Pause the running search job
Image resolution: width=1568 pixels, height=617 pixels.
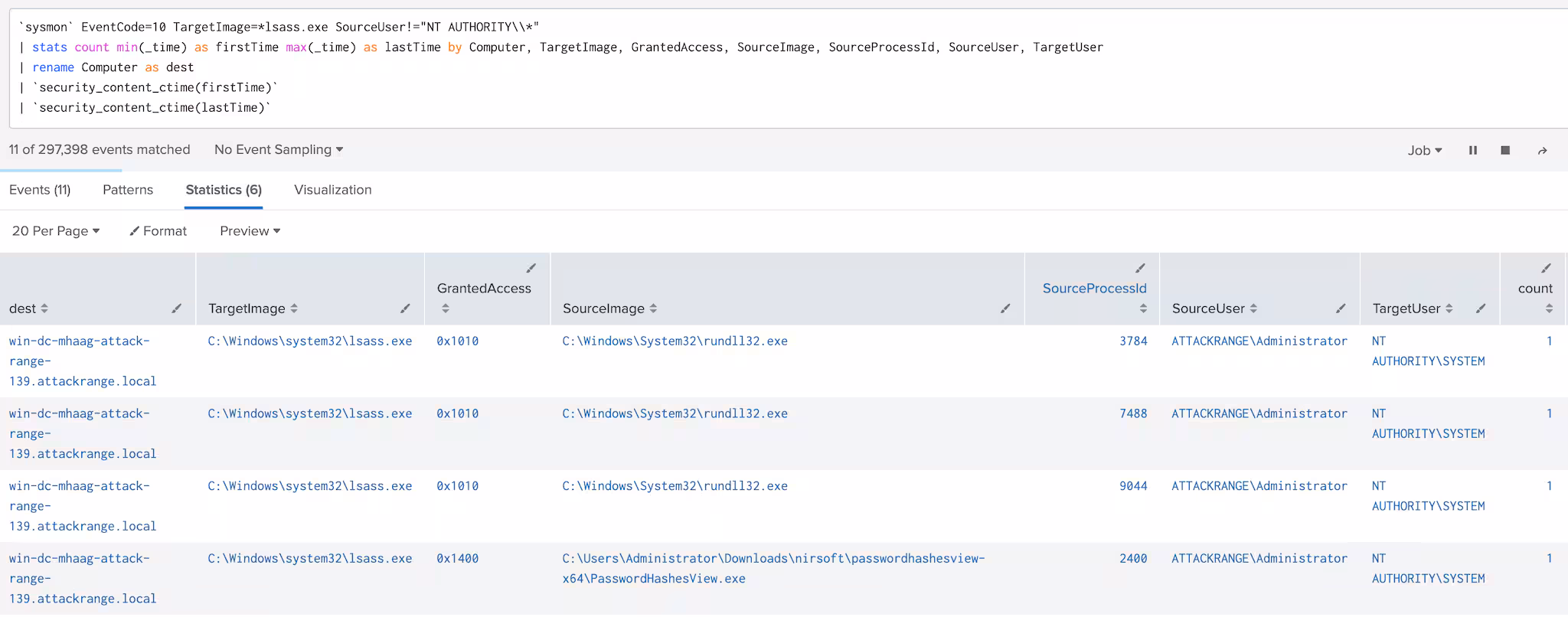click(1472, 150)
